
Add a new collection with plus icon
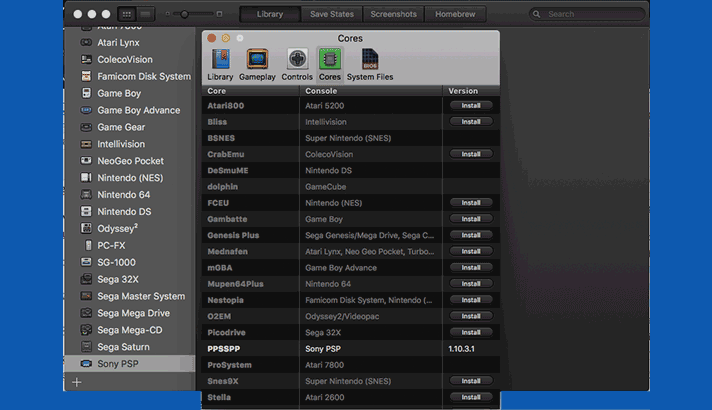[77, 382]
